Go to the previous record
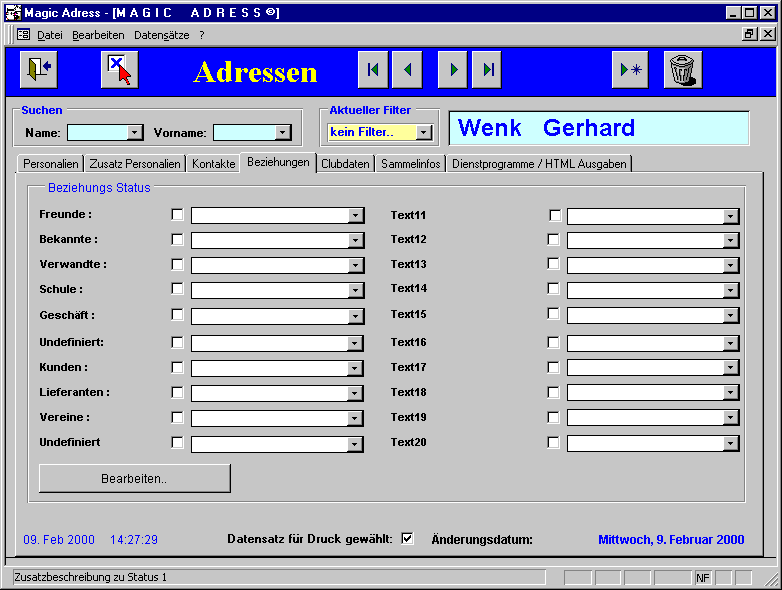 [407, 70]
